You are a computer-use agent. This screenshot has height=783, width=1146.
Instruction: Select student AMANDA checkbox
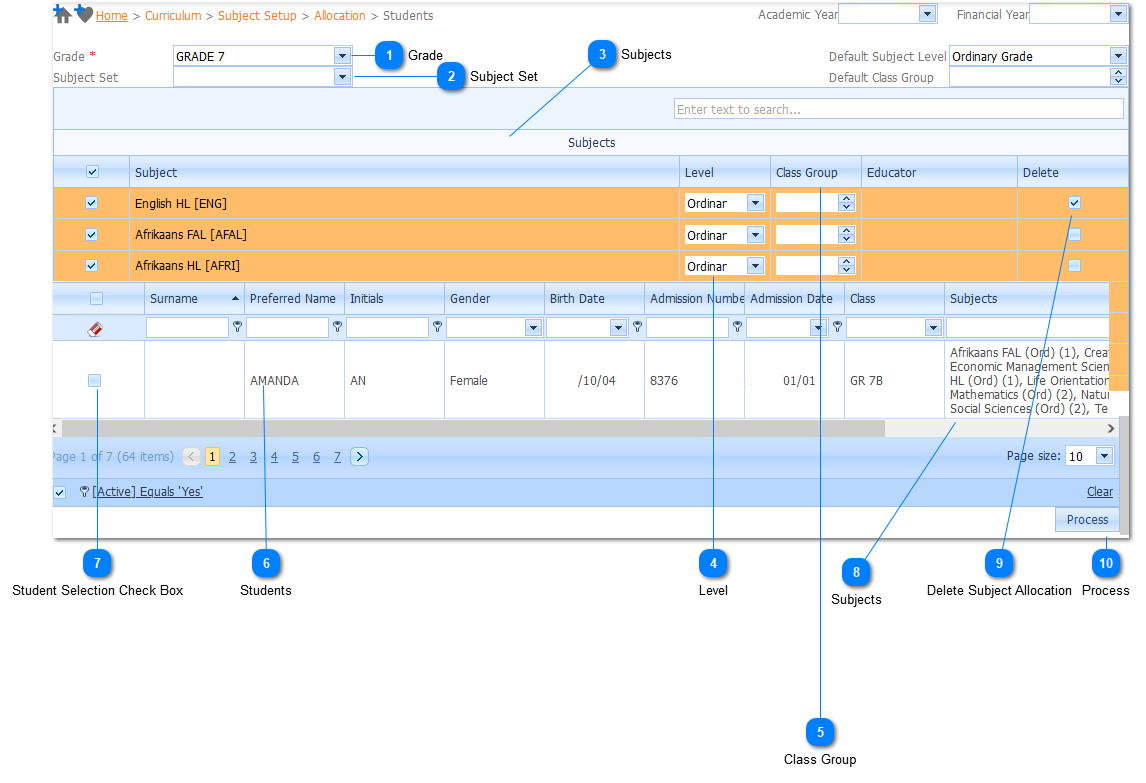(x=94, y=380)
